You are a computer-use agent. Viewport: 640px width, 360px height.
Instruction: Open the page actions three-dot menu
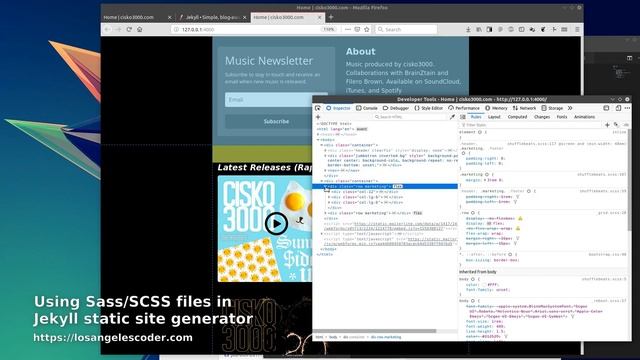pos(347,29)
